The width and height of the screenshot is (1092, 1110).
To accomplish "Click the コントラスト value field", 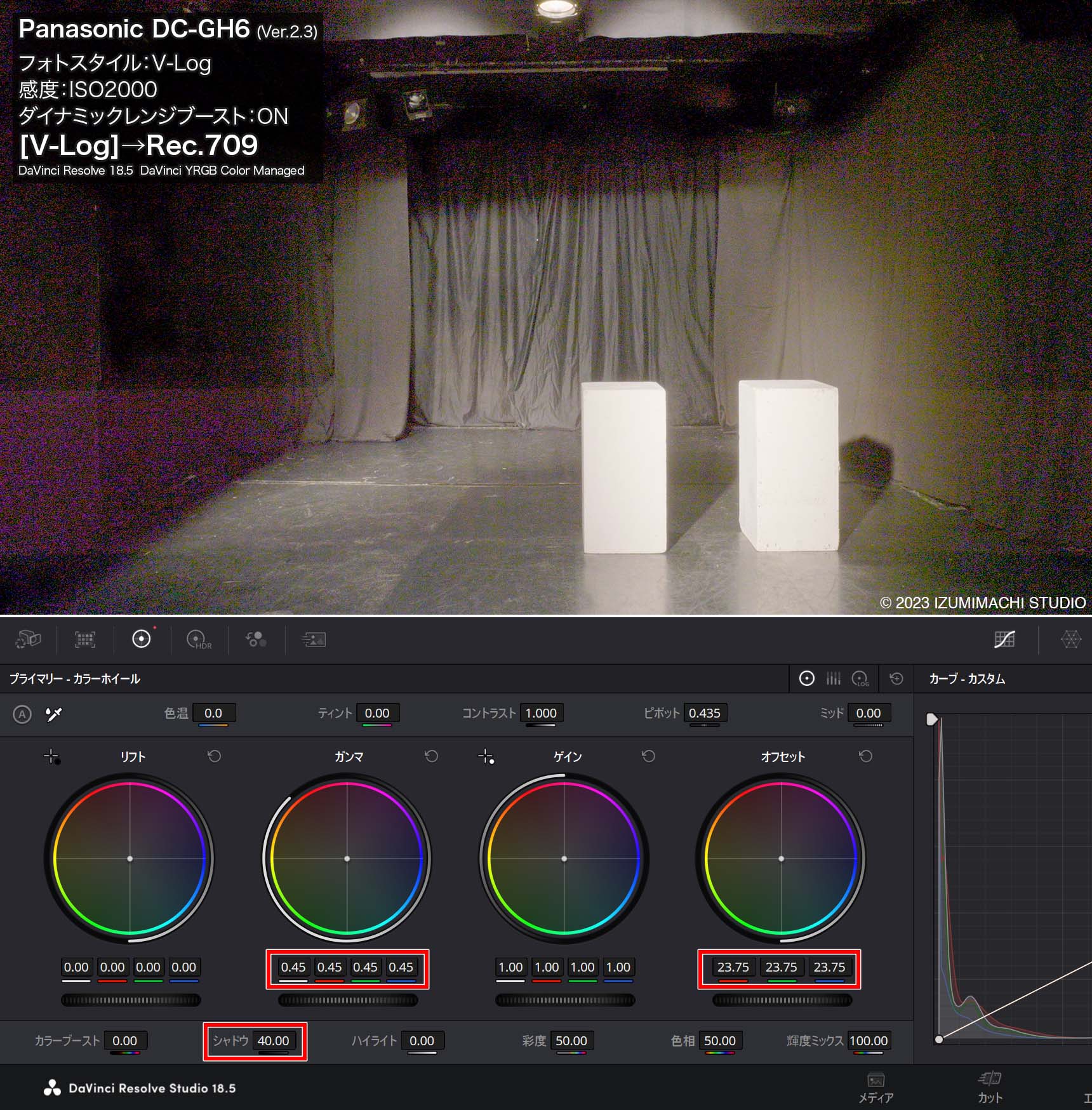I will click(541, 713).
